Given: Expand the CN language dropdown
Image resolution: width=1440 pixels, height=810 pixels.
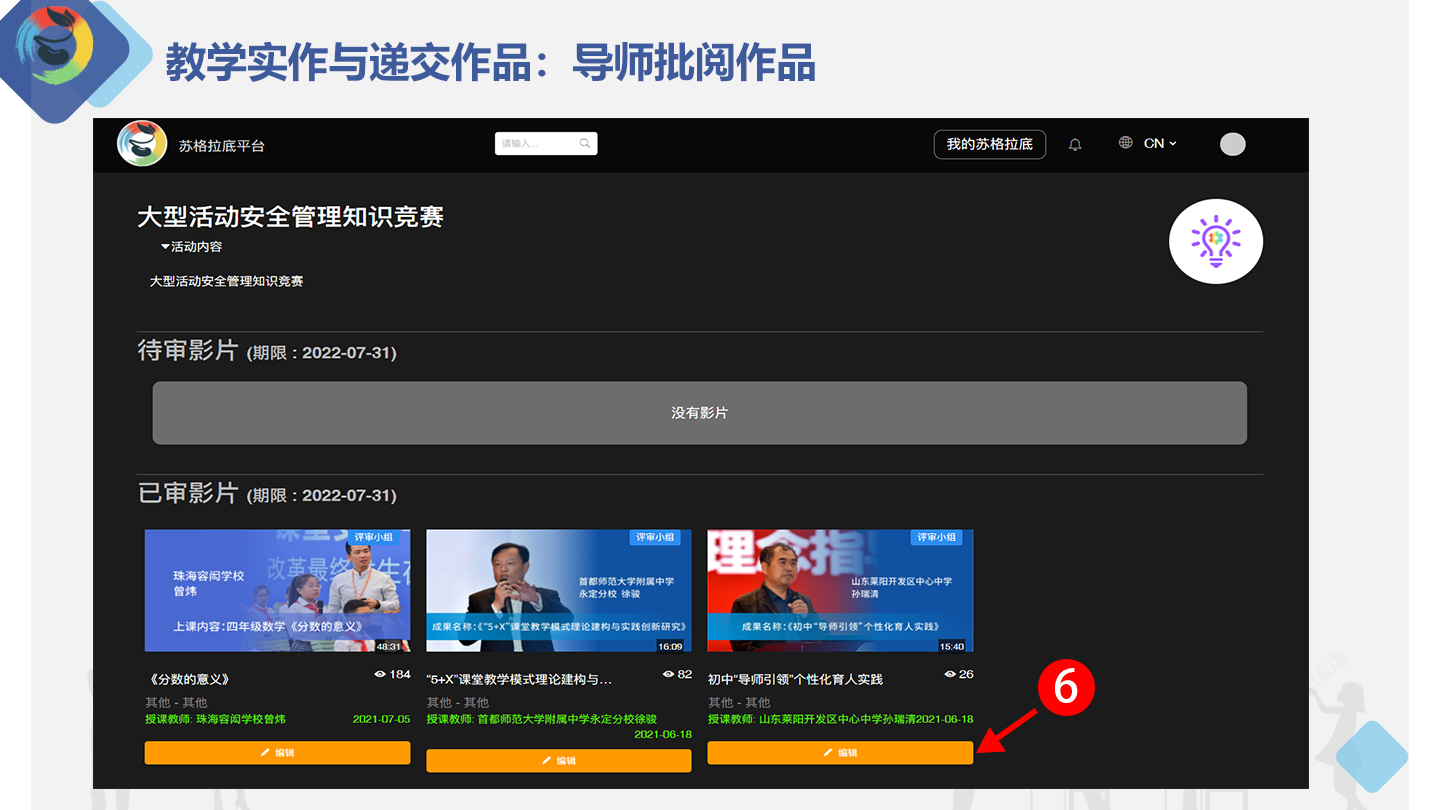Looking at the screenshot, I should 1160,144.
